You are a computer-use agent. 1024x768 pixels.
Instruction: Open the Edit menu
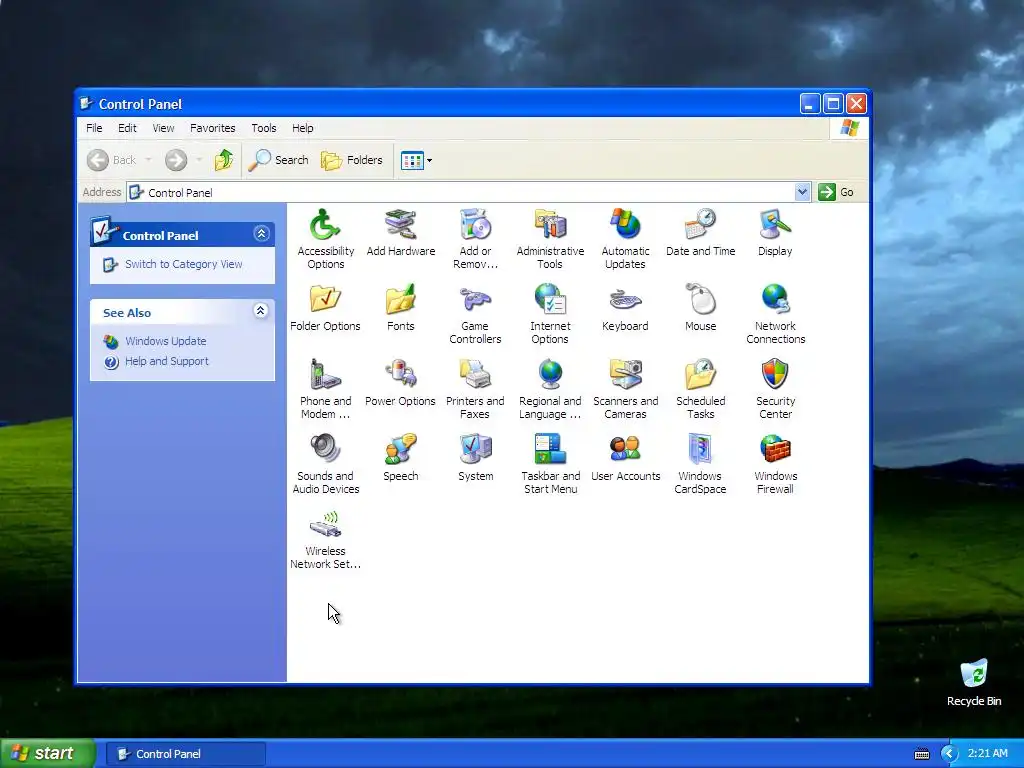127,128
